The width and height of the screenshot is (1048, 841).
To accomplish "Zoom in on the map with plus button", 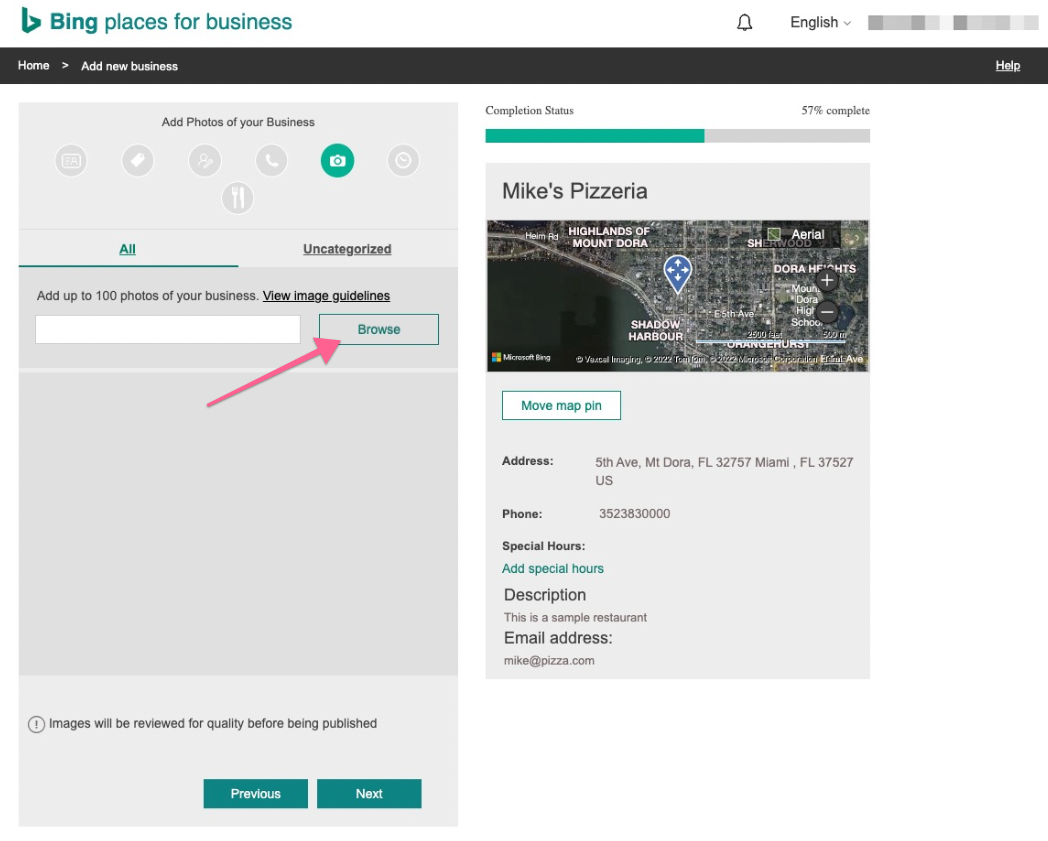I will pos(827,281).
